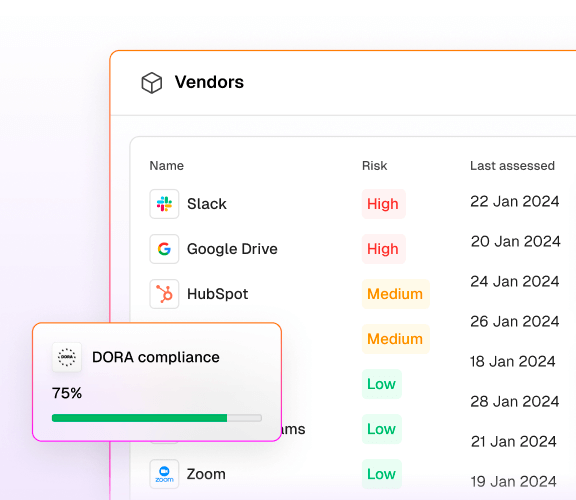Open the HubSpot vendor name
The height and width of the screenshot is (500, 576).
click(x=217, y=294)
